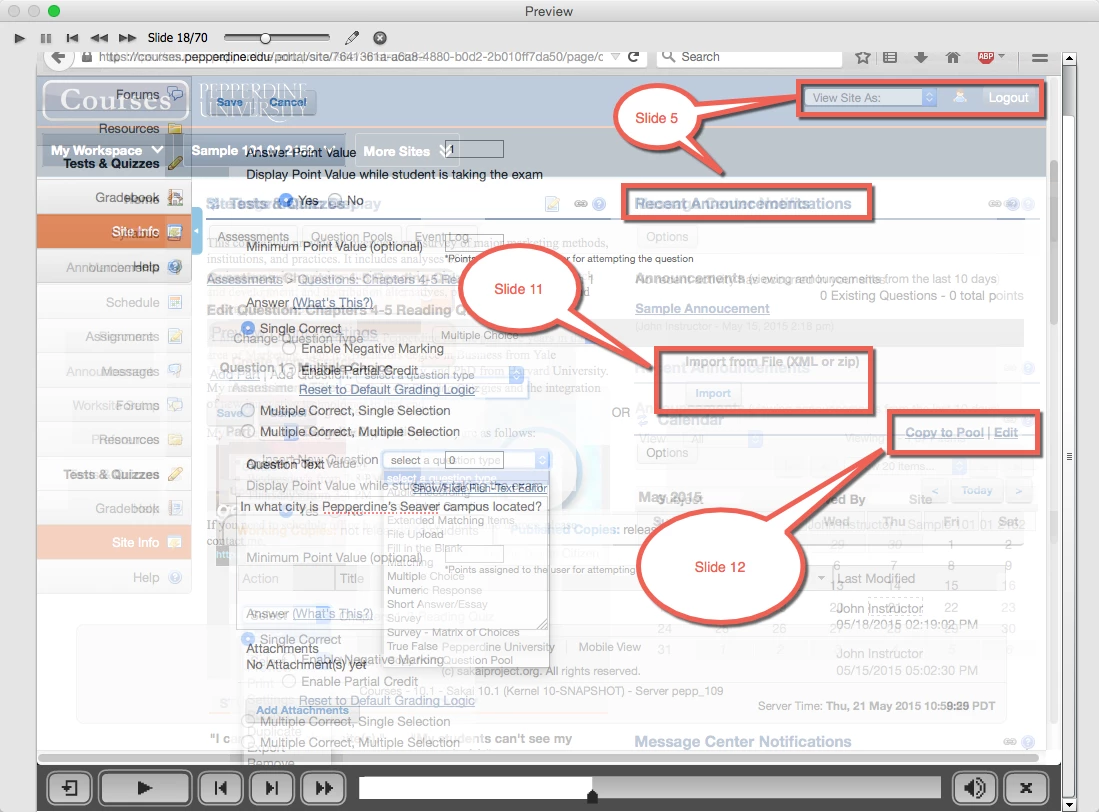Image resolution: width=1099 pixels, height=812 pixels.
Task: Click the Today button on the calendar
Action: (976, 490)
